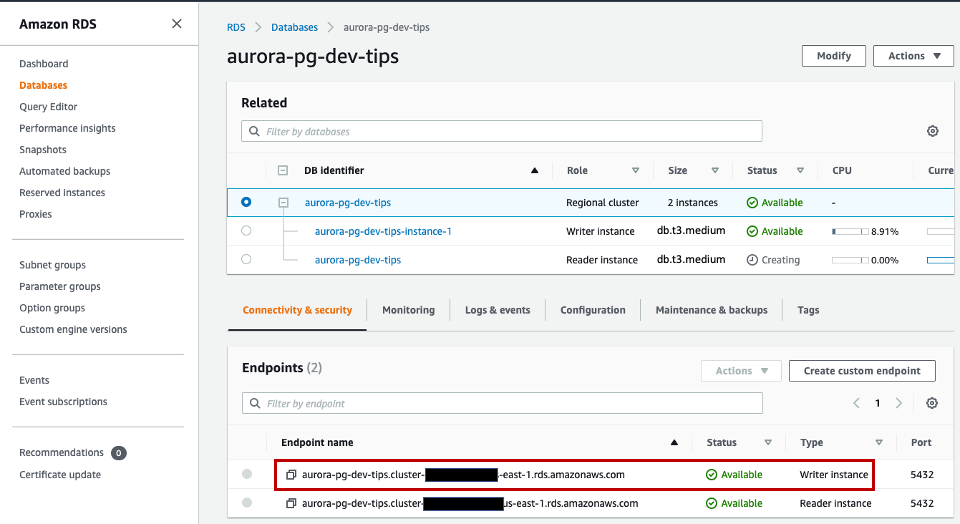Image resolution: width=960 pixels, height=524 pixels.
Task: Open aurora-pg-dev-tips cluster link
Action: click(x=348, y=203)
